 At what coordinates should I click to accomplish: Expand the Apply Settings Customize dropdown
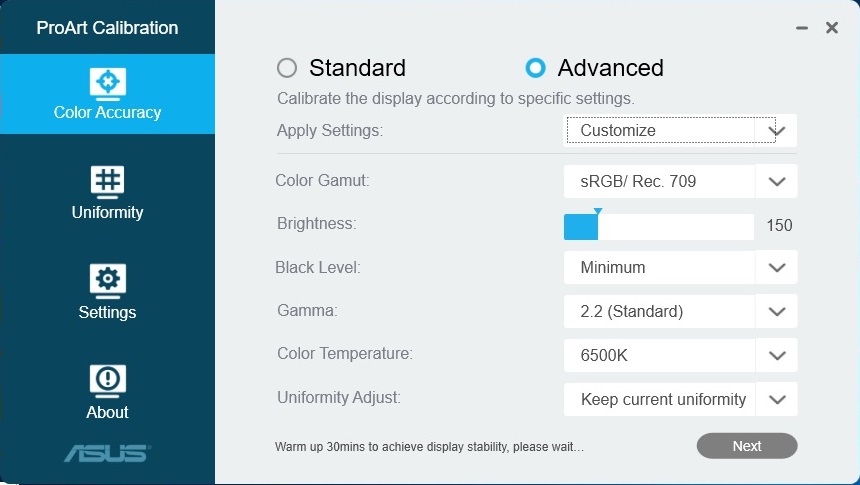(x=680, y=130)
